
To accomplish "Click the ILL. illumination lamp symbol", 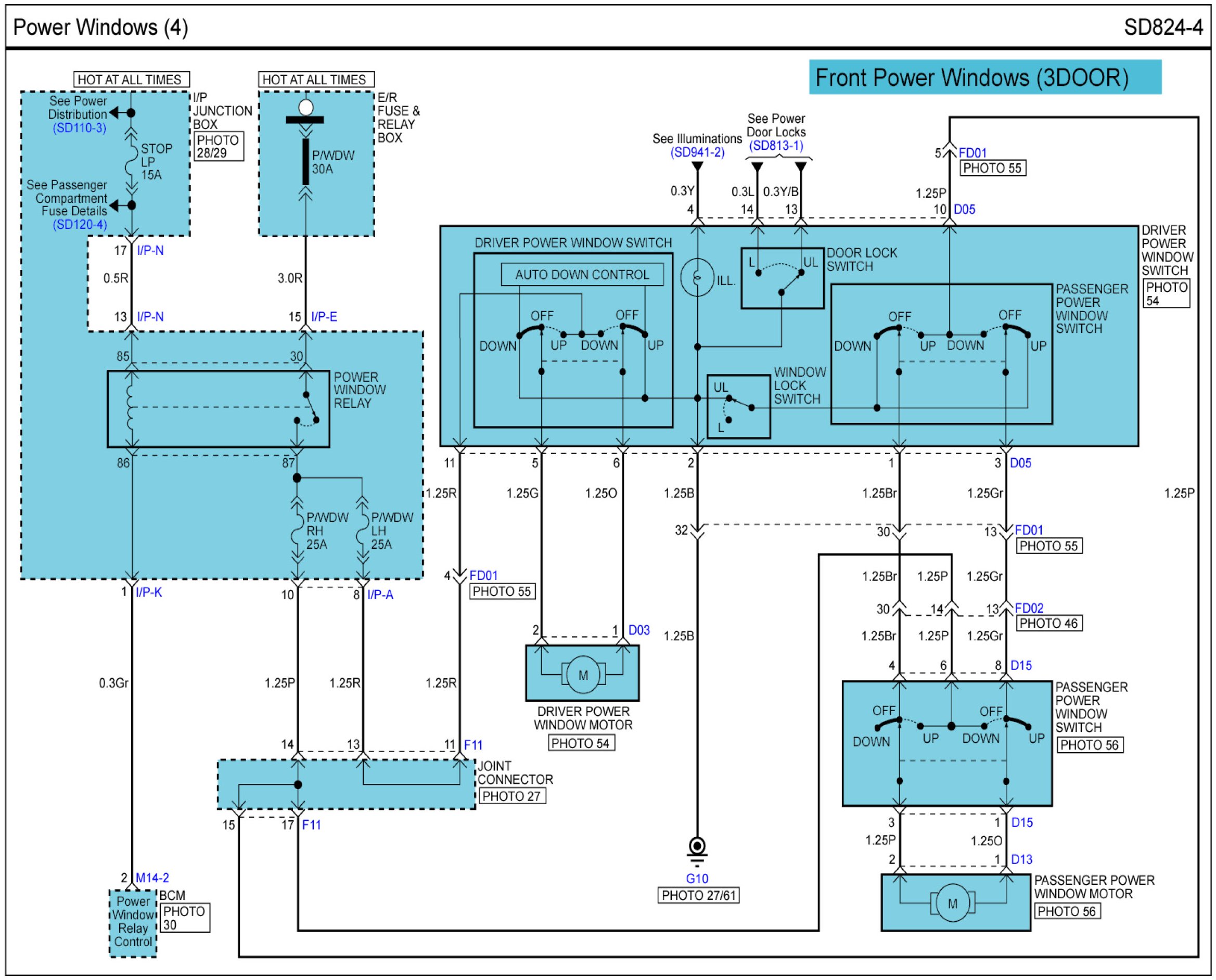I will [x=697, y=277].
